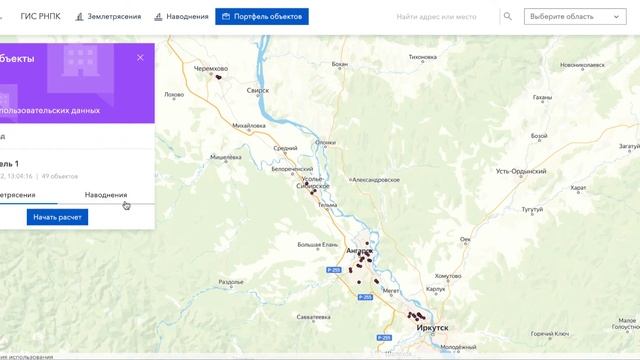Click the Ангарск city label on map
The width and height of the screenshot is (640, 360).
(359, 251)
